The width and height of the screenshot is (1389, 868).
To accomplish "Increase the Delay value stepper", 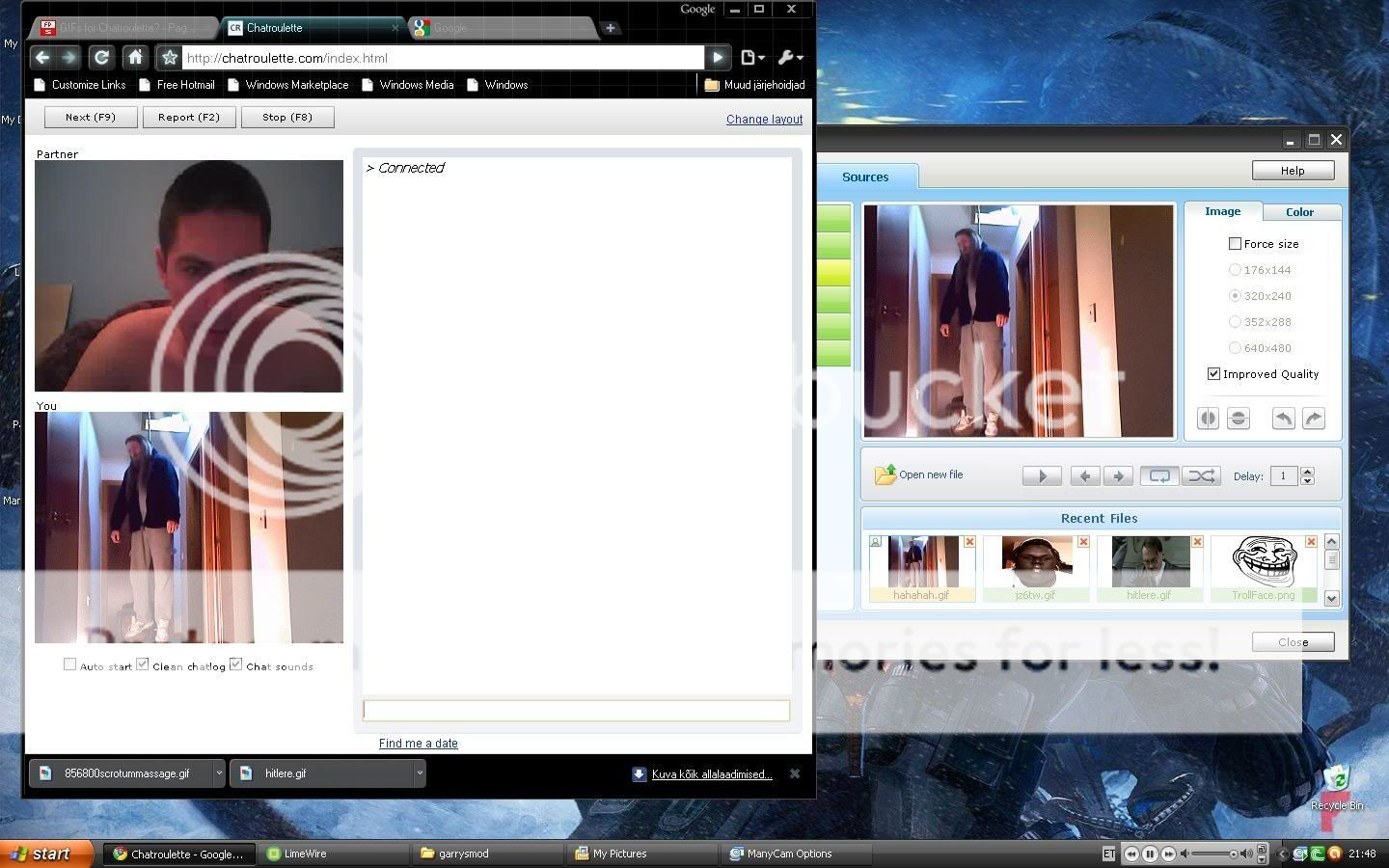I will (1308, 471).
